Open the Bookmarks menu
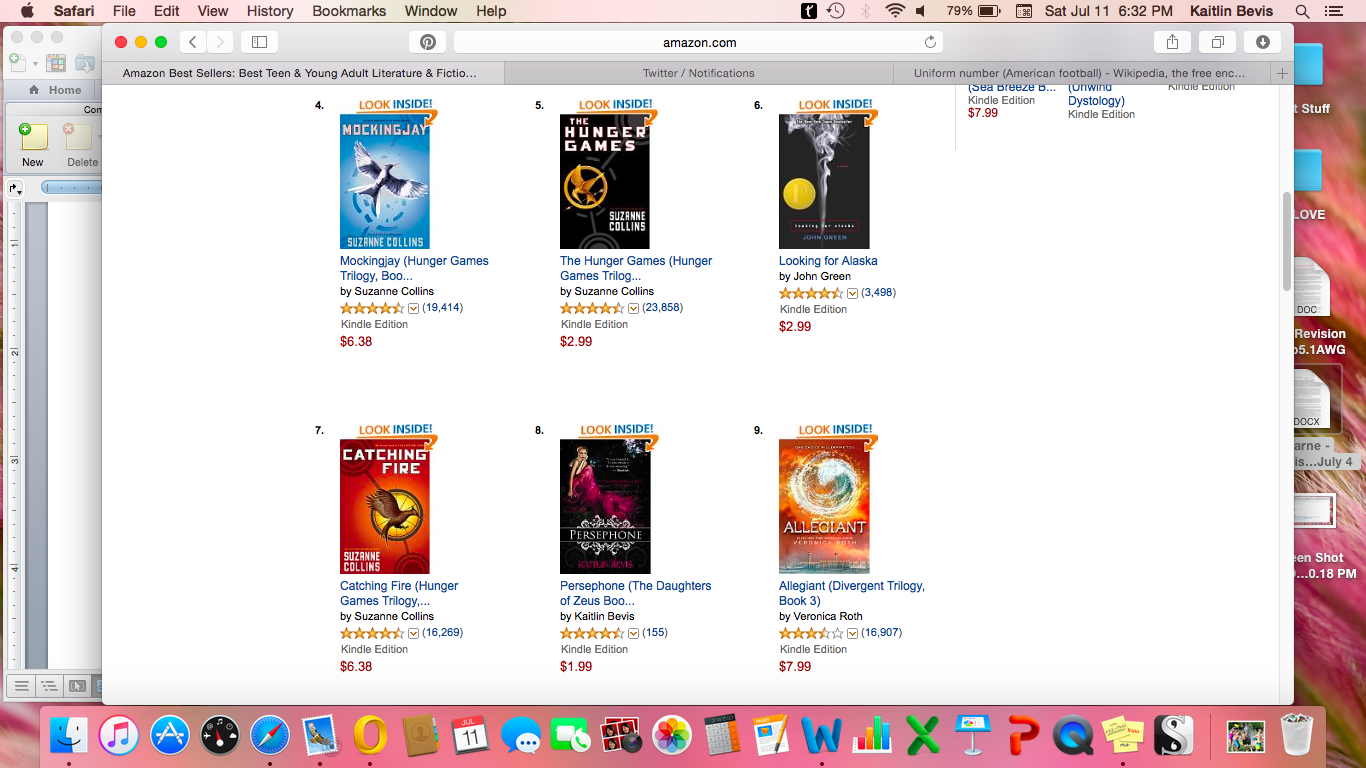Image resolution: width=1366 pixels, height=768 pixels. pyautogui.click(x=349, y=11)
